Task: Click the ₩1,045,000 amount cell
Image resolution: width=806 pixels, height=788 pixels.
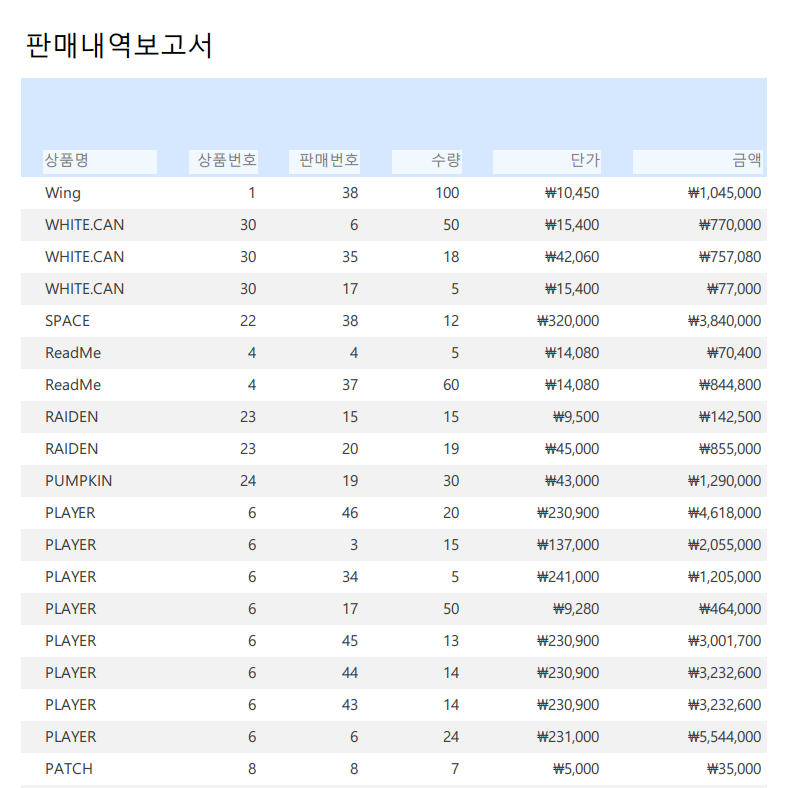Action: [724, 193]
